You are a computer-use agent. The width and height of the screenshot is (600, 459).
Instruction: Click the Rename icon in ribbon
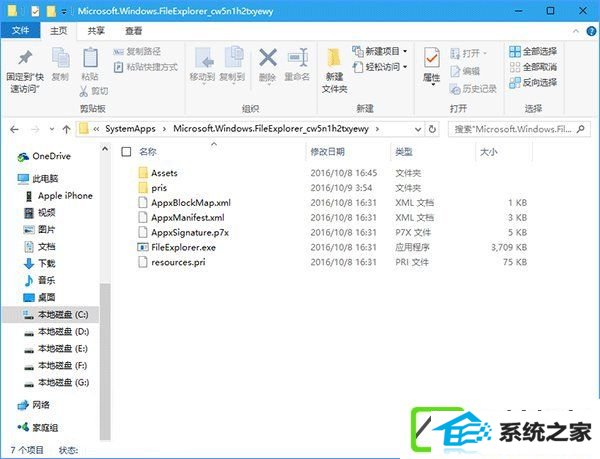297,58
